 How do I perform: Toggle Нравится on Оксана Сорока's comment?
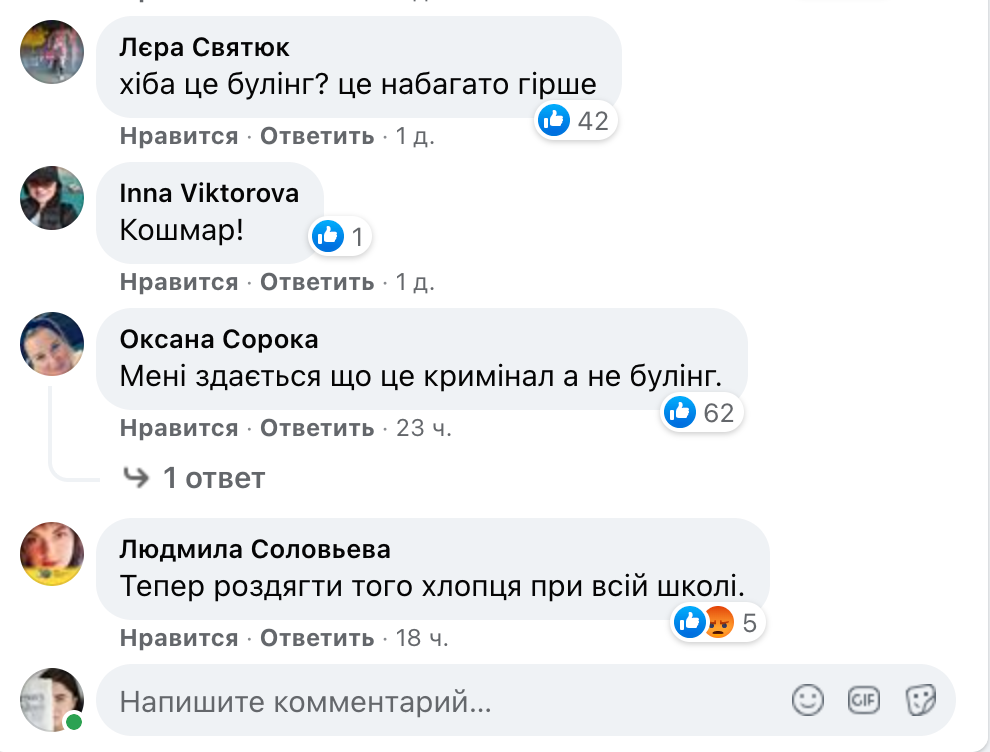pyautogui.click(x=179, y=428)
